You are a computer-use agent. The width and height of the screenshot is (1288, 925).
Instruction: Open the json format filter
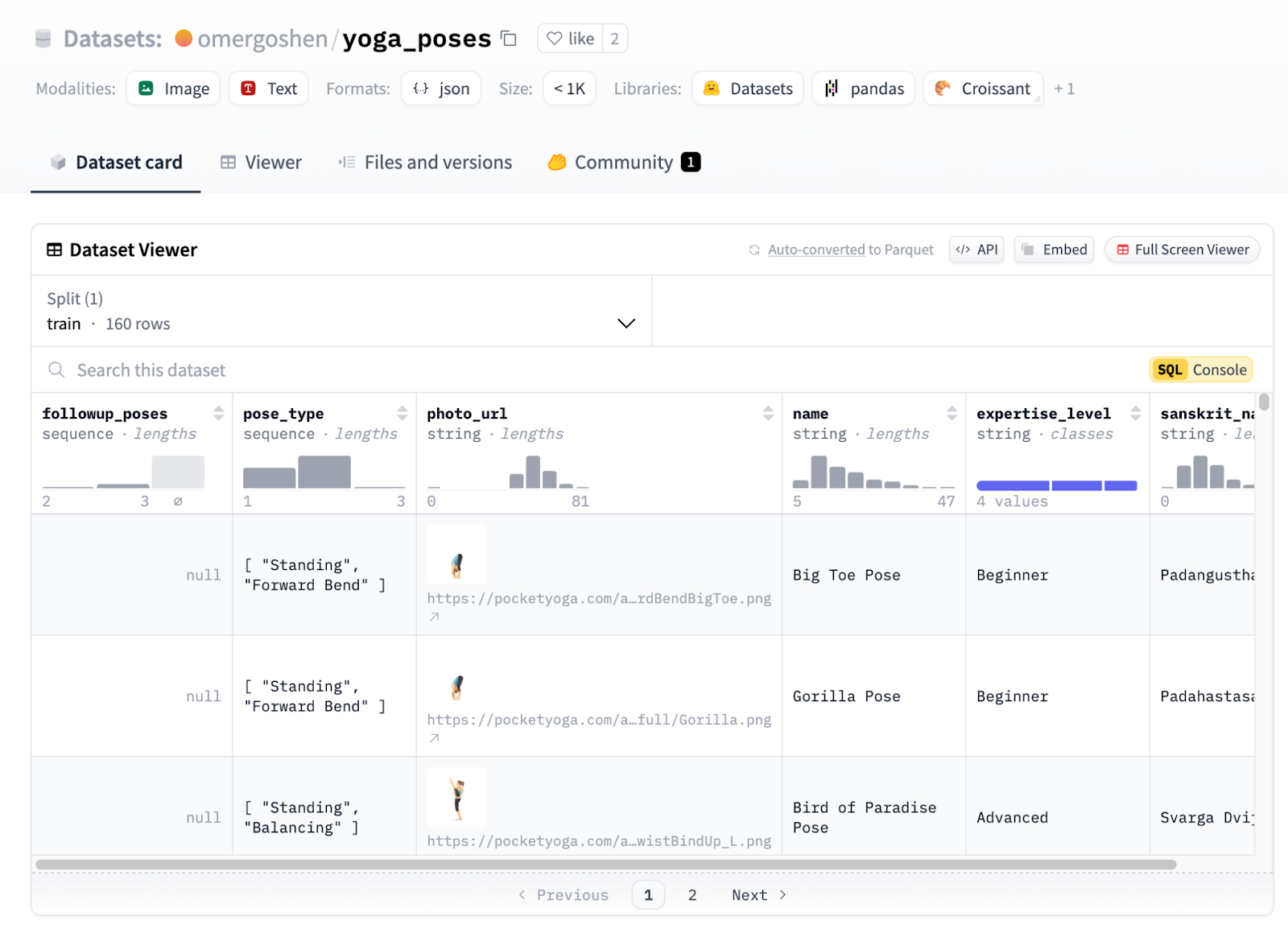pos(440,89)
